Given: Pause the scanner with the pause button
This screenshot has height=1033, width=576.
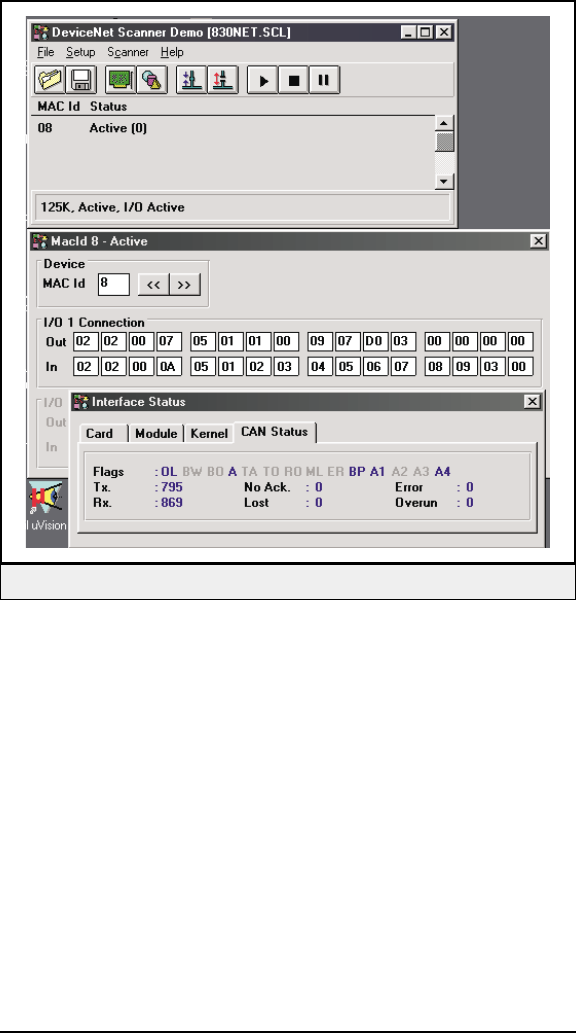Looking at the screenshot, I should 324,80.
